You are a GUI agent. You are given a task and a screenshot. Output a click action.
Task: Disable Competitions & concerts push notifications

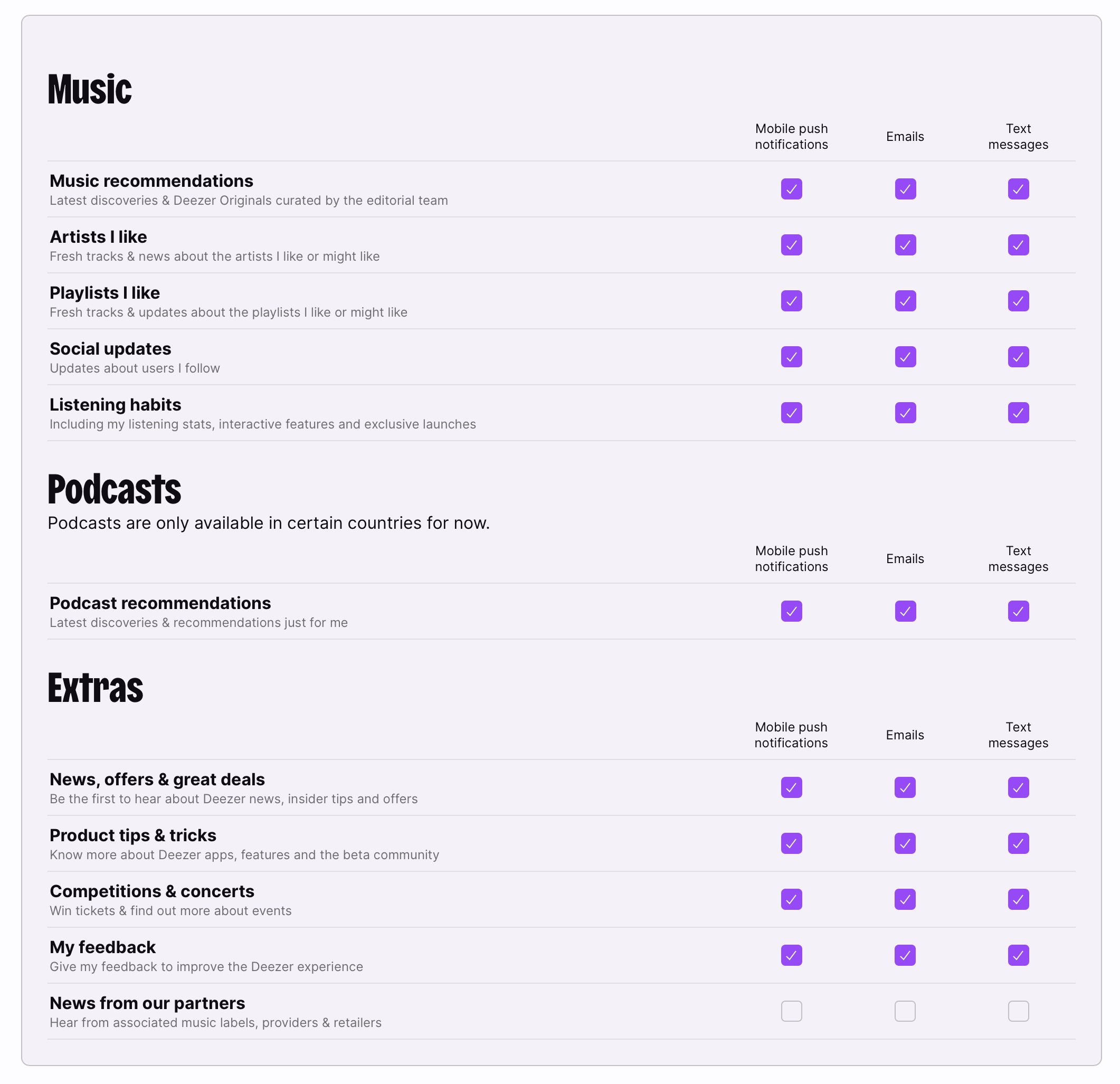click(x=791, y=899)
